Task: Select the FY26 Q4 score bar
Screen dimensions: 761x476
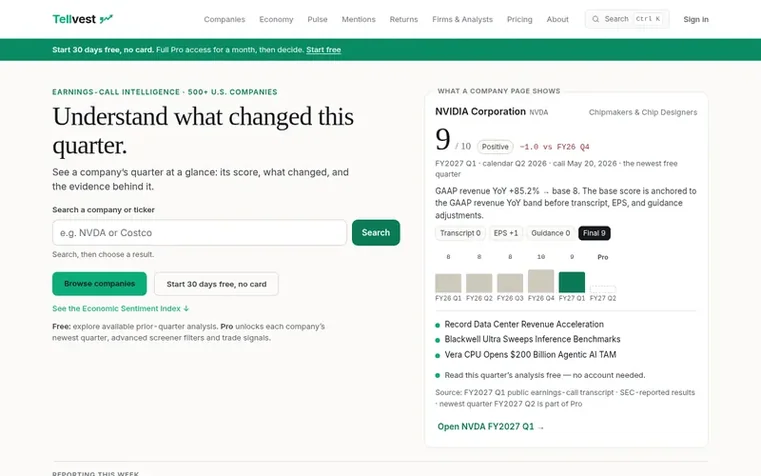Action: coord(541,280)
